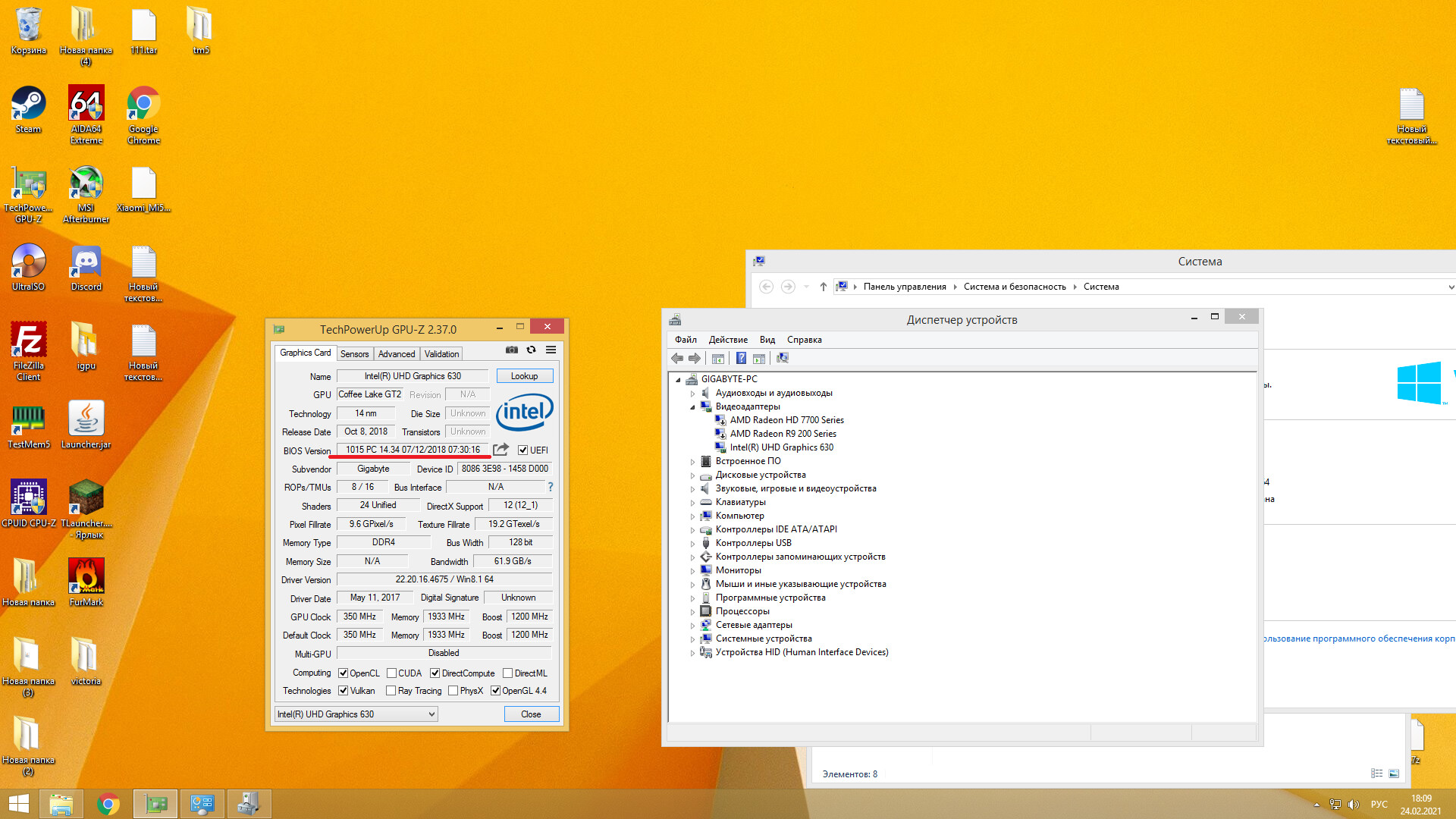Image resolution: width=1456 pixels, height=819 pixels.
Task: Click the GPU name field
Action: (x=413, y=376)
